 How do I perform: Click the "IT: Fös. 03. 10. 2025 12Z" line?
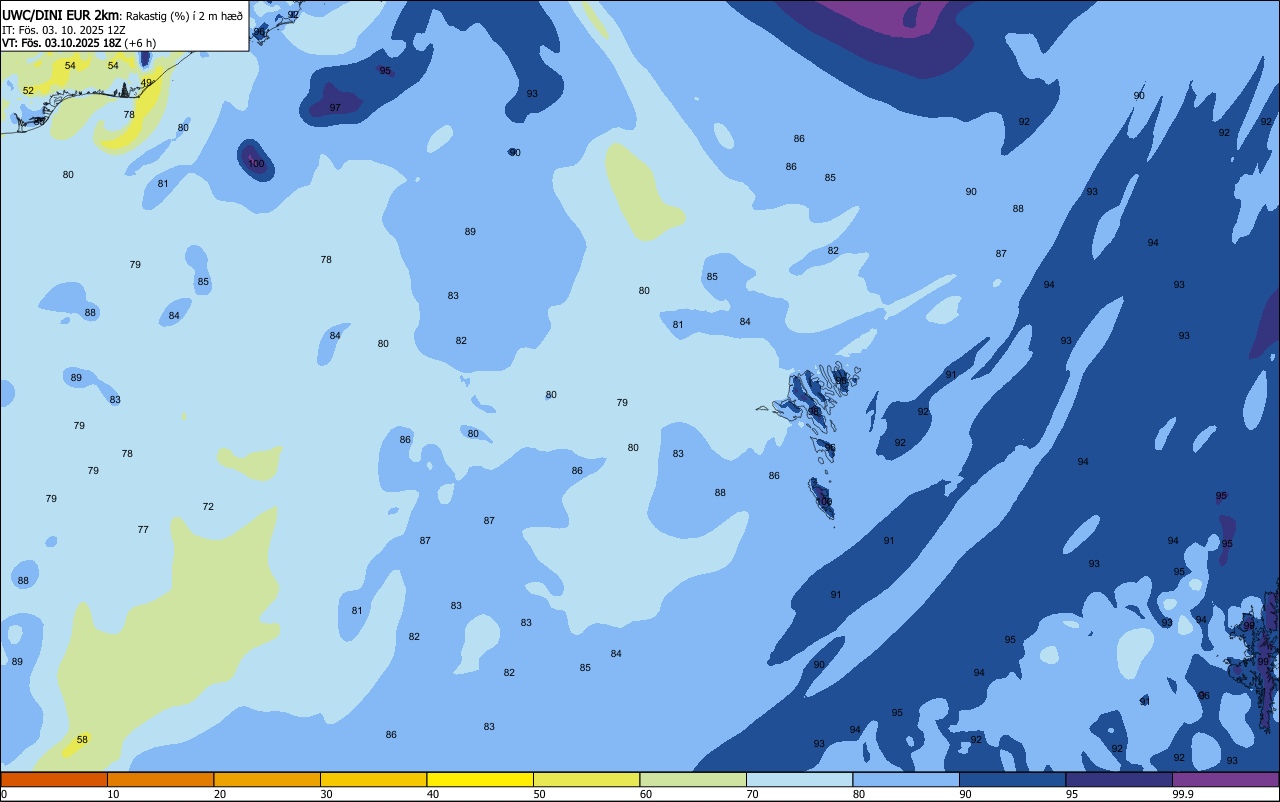[63, 30]
